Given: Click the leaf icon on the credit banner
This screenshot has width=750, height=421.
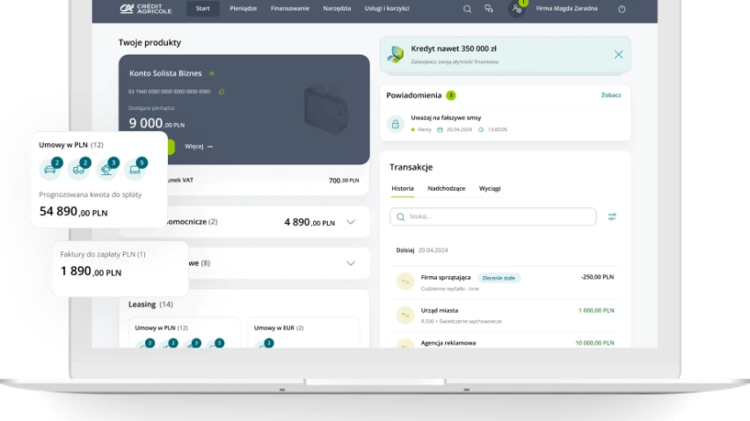Looking at the screenshot, I should coord(396,55).
